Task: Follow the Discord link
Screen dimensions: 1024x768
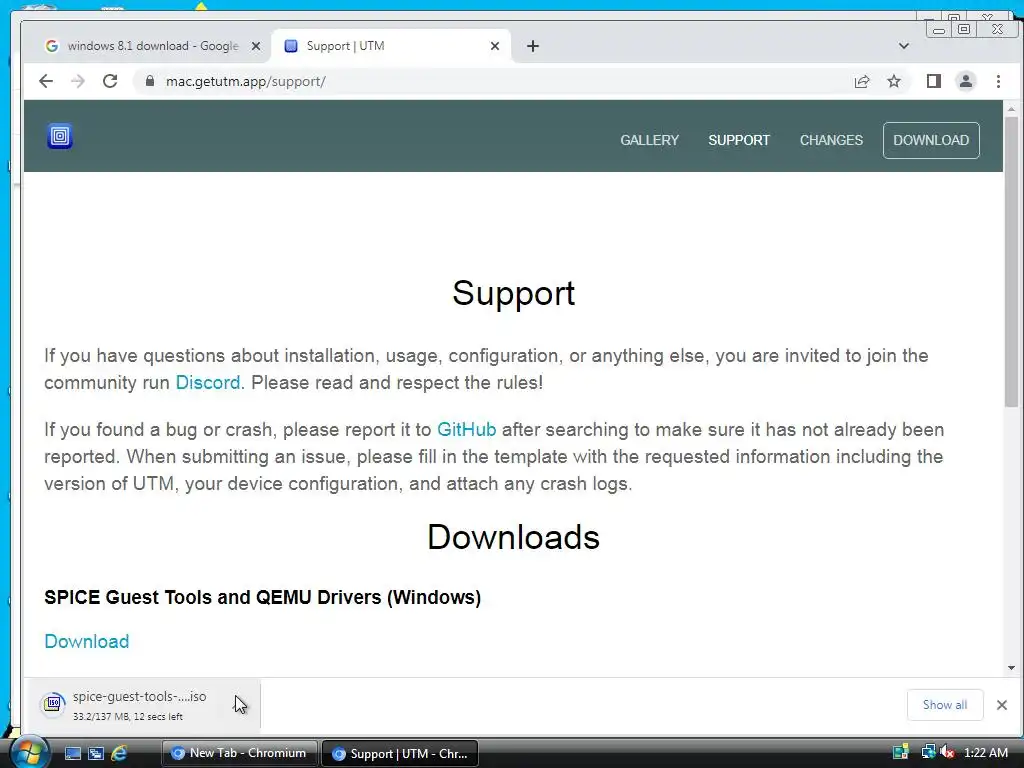Action: (x=208, y=382)
